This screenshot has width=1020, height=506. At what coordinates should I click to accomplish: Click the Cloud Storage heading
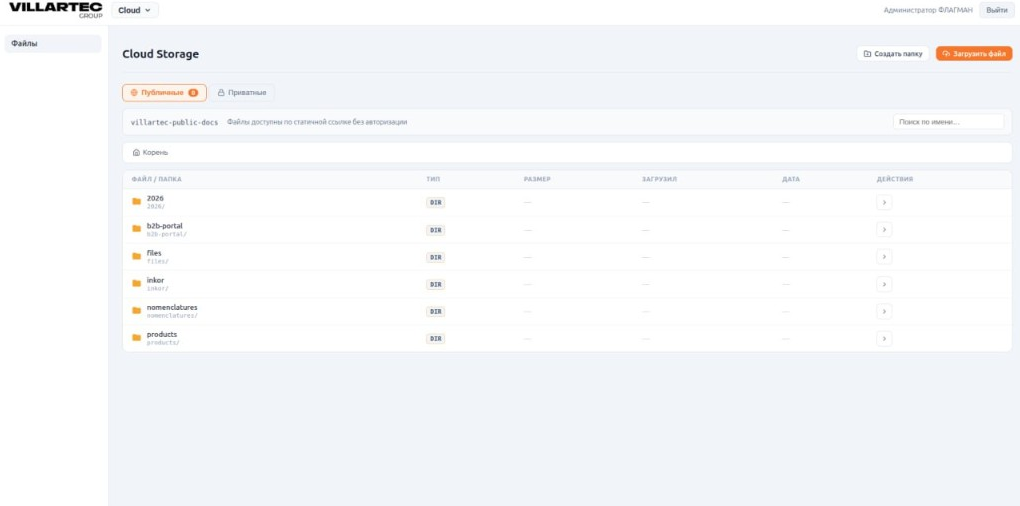coord(161,54)
